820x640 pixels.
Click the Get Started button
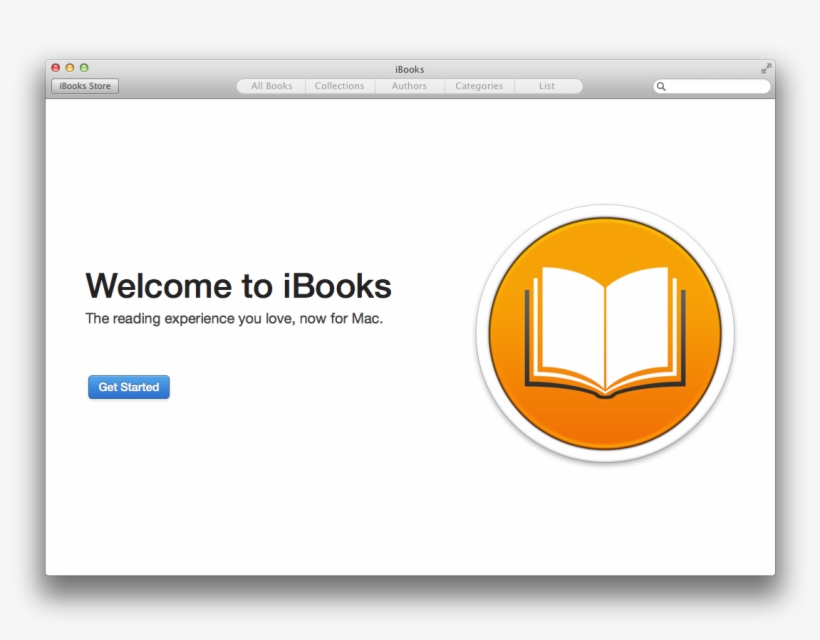pos(128,387)
